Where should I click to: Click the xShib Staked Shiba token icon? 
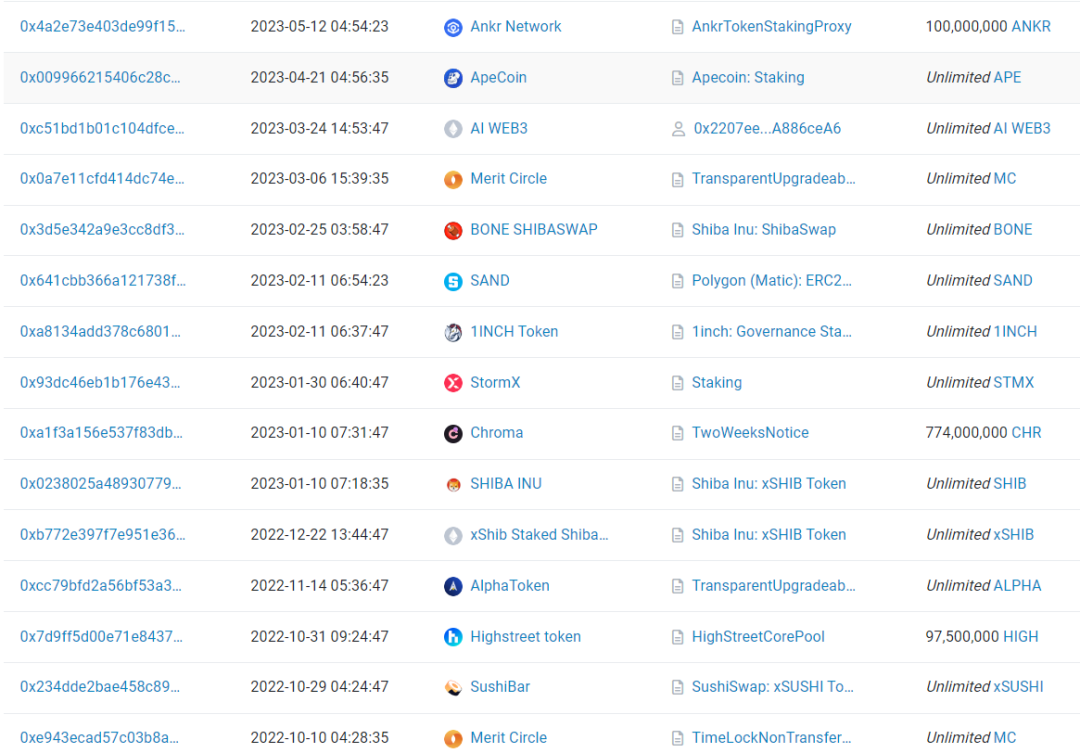tap(453, 536)
